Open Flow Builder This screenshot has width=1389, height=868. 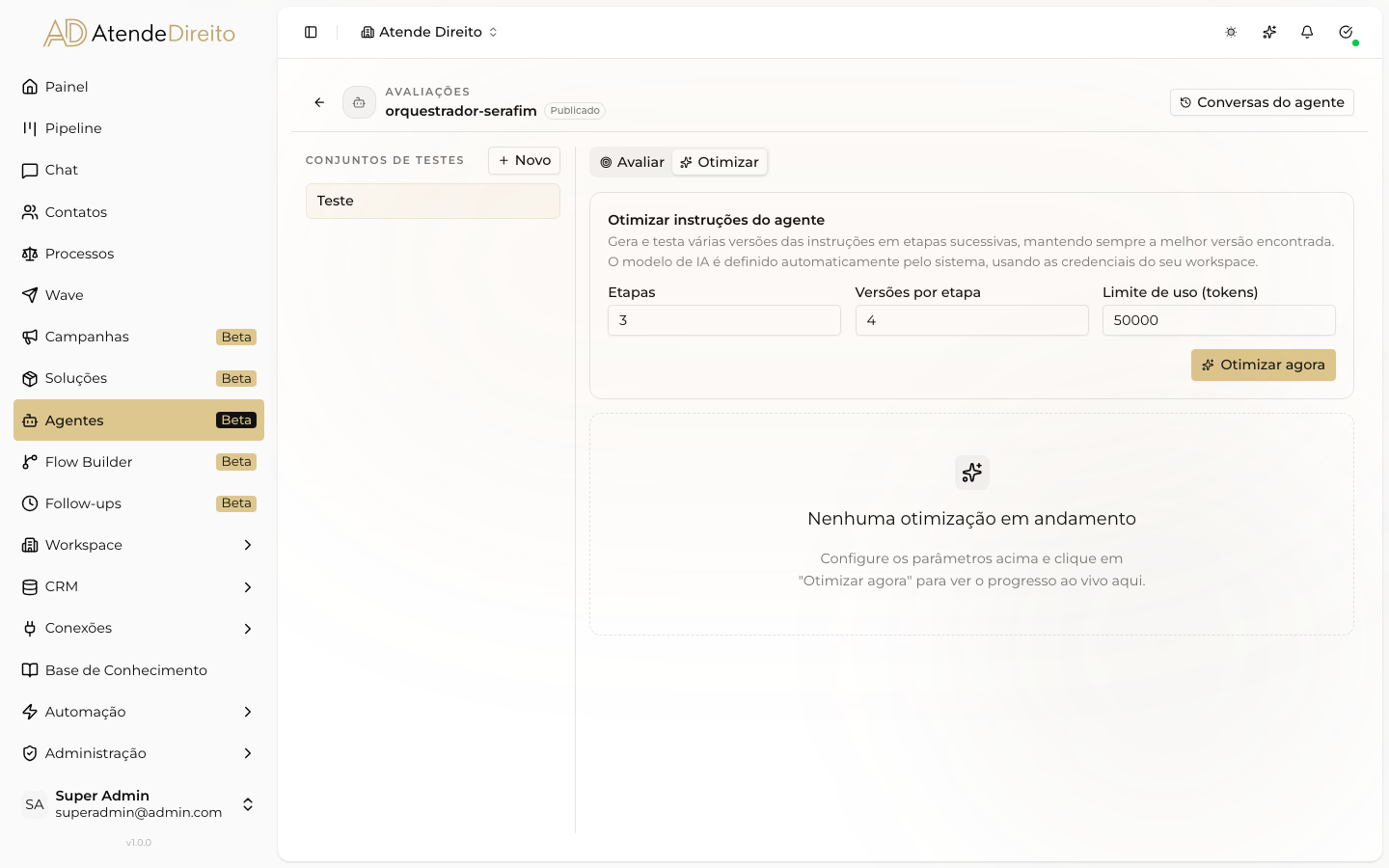click(139, 462)
